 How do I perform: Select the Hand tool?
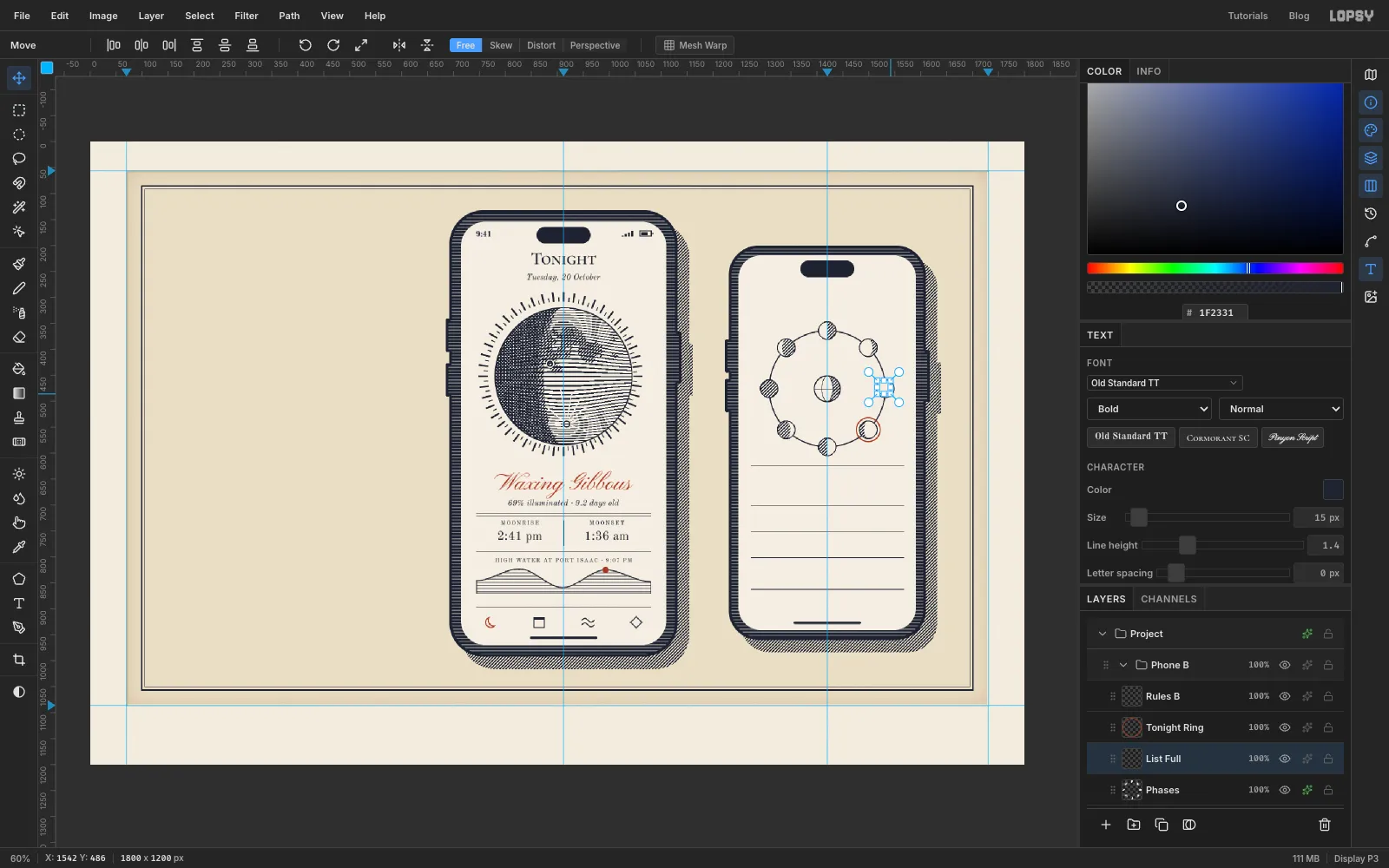[19, 523]
